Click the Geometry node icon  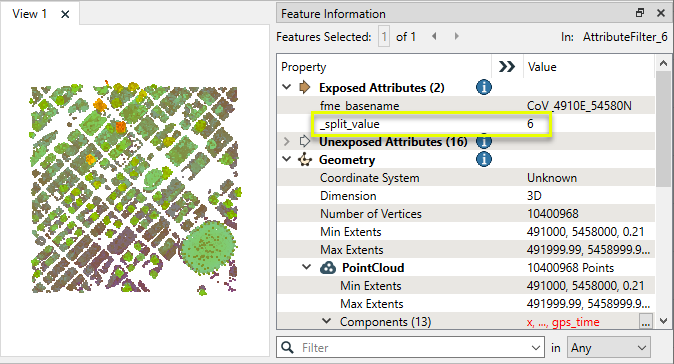coord(305,159)
